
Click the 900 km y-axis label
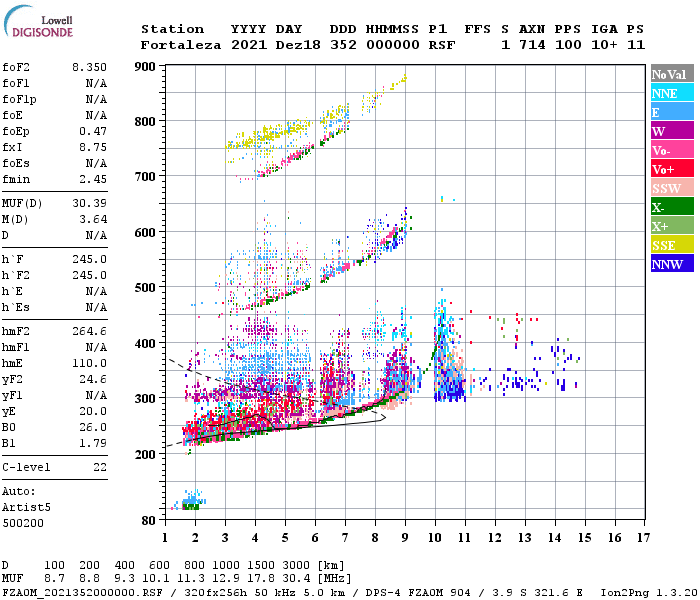145,67
